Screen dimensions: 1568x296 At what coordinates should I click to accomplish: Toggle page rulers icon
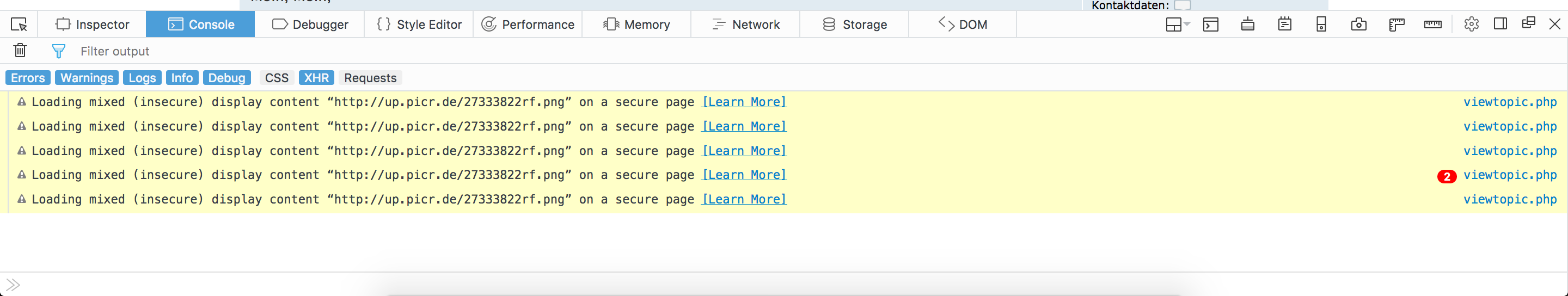coord(1396,24)
